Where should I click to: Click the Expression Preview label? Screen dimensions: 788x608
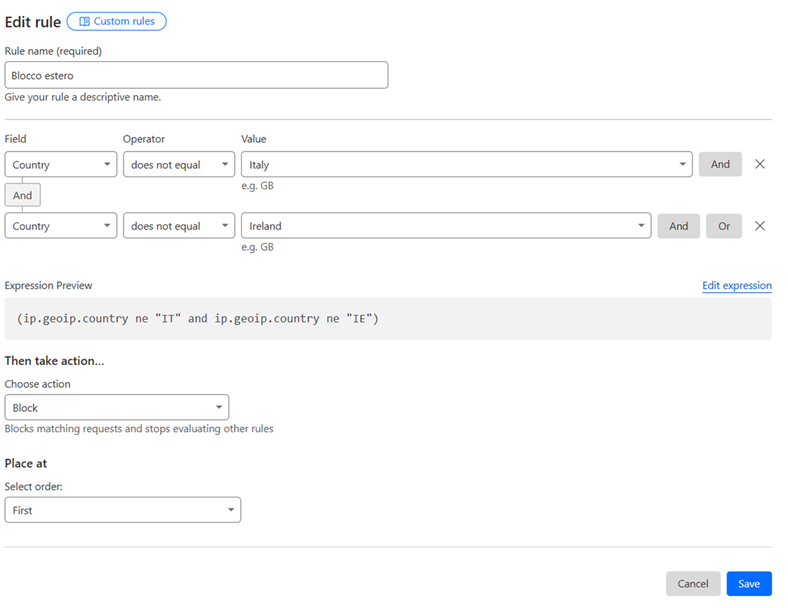click(48, 285)
